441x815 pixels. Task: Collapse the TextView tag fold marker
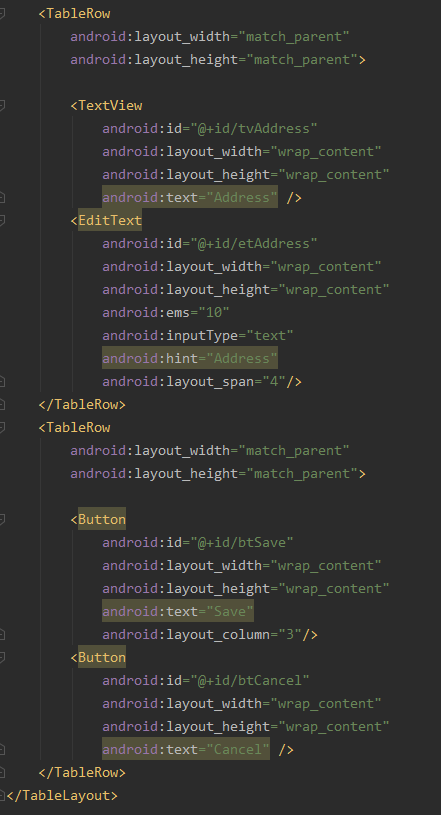tap(2, 106)
